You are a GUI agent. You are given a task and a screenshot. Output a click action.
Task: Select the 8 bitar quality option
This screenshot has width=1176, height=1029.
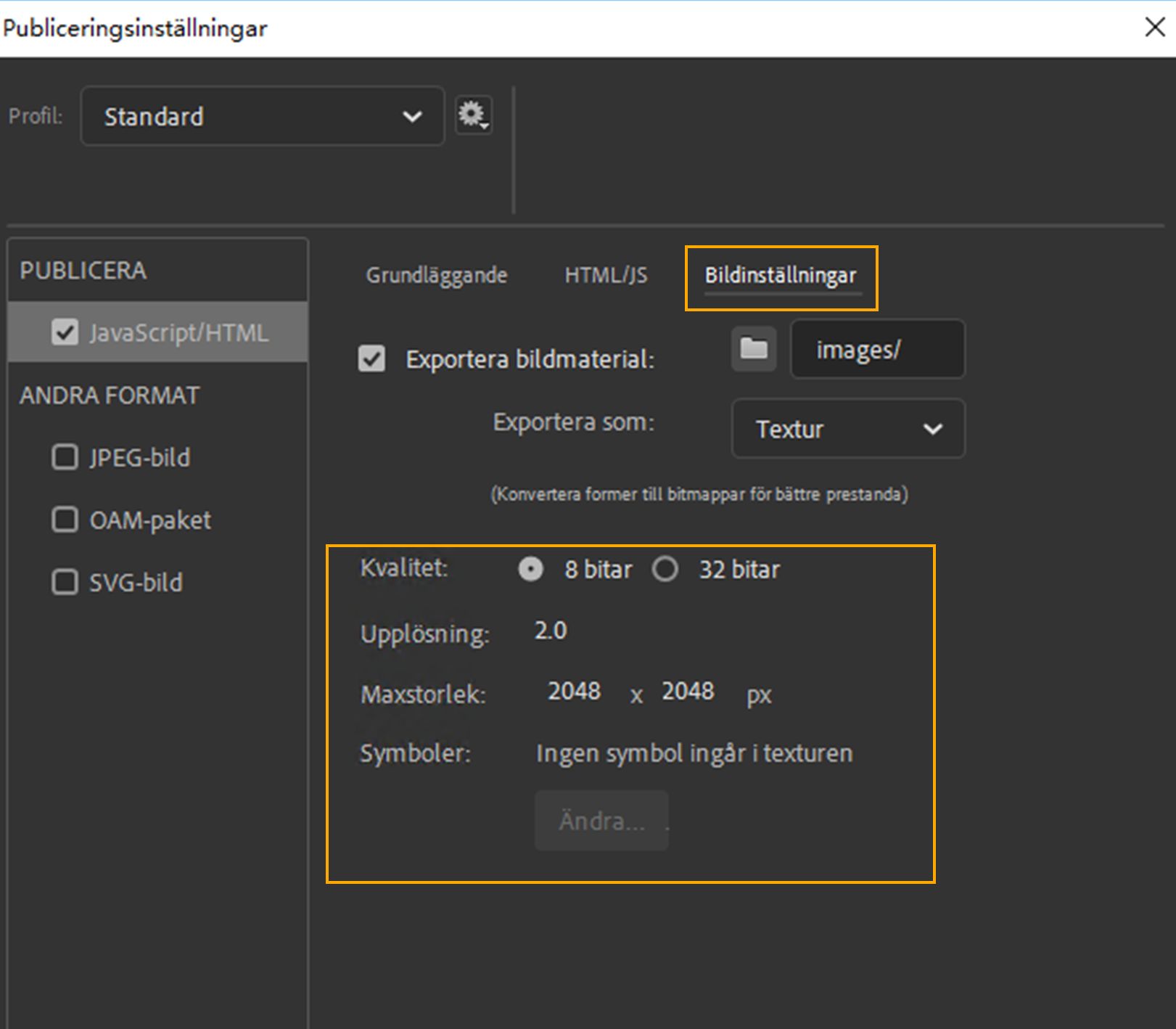tap(531, 569)
